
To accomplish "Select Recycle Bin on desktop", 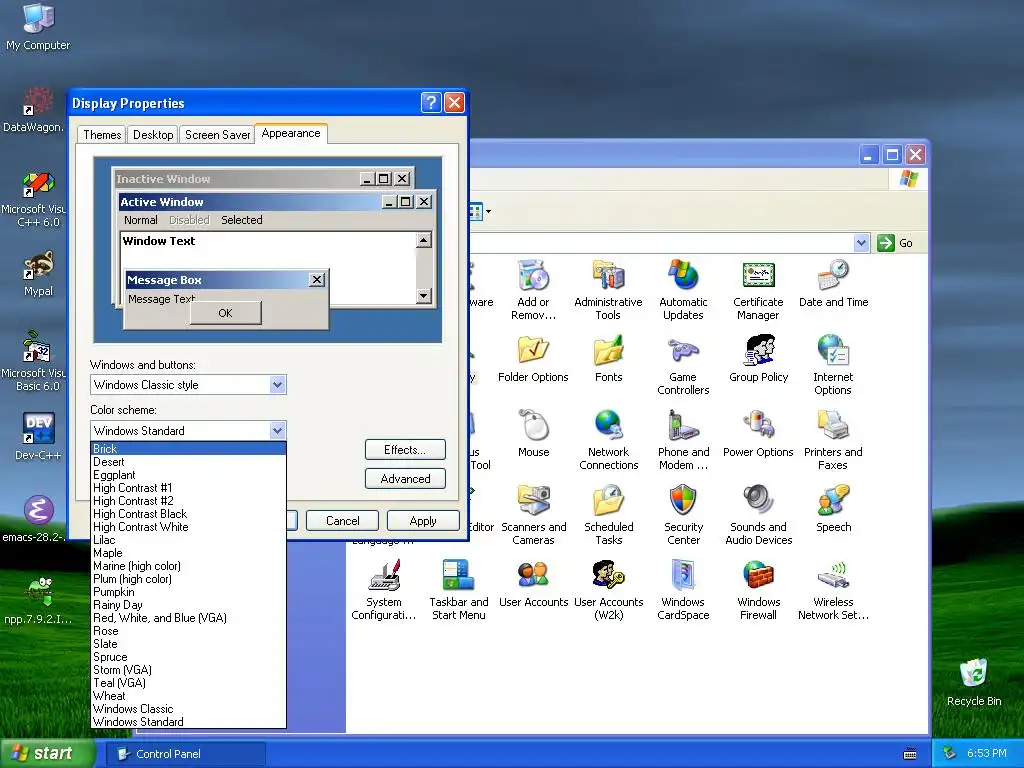I will coord(974,682).
